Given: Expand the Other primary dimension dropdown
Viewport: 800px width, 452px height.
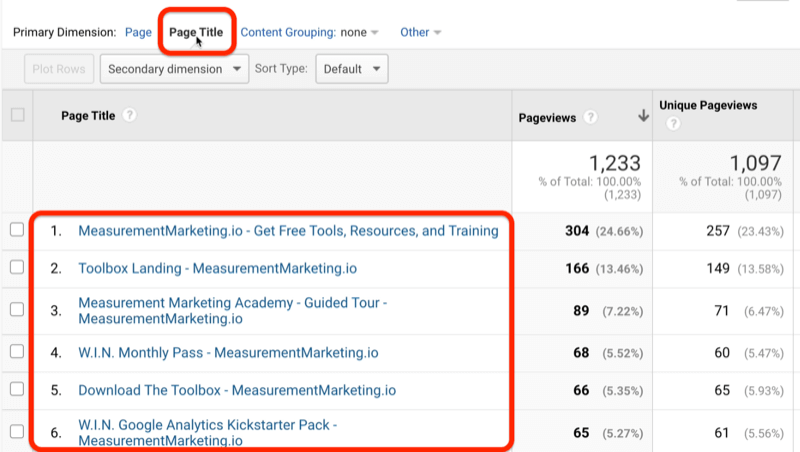Looking at the screenshot, I should coord(420,32).
